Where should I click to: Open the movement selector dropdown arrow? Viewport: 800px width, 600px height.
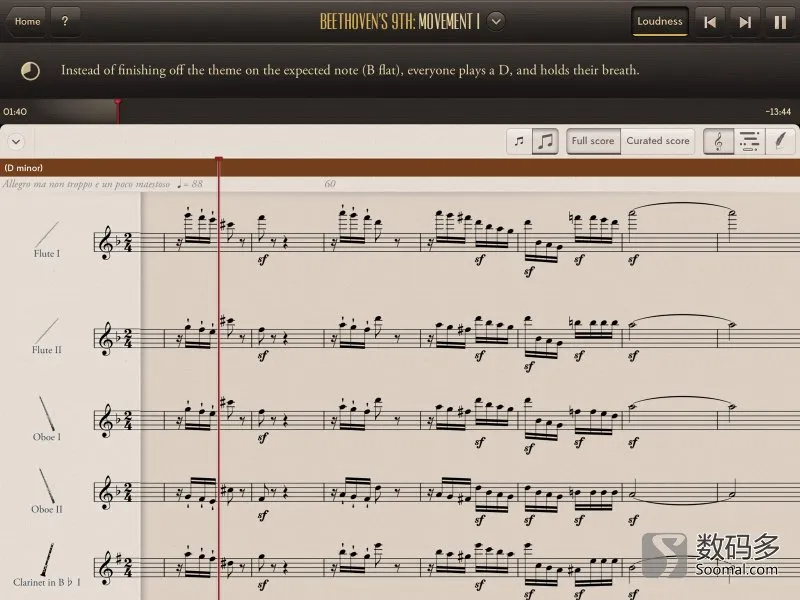click(496, 21)
